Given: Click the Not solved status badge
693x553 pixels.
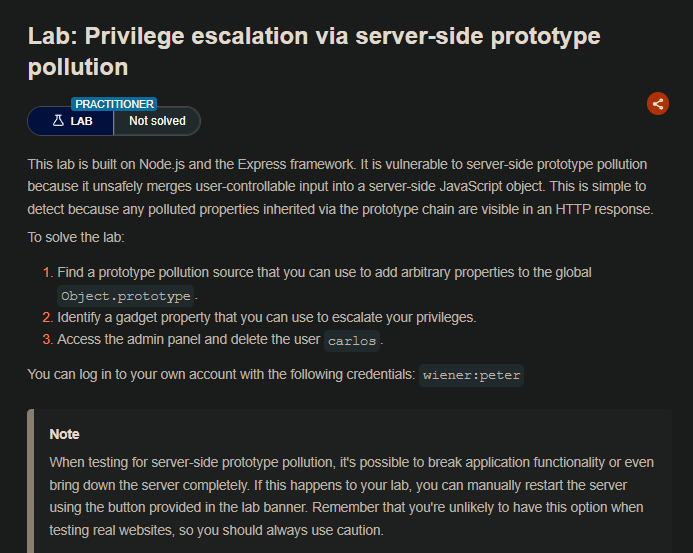Looking at the screenshot, I should (x=157, y=121).
